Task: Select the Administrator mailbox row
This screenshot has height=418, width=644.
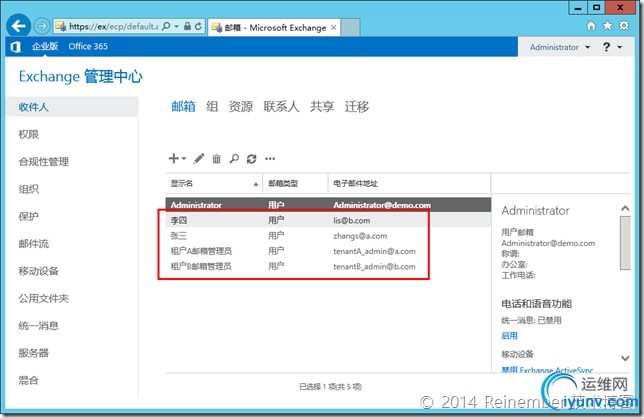Action: click(x=328, y=205)
